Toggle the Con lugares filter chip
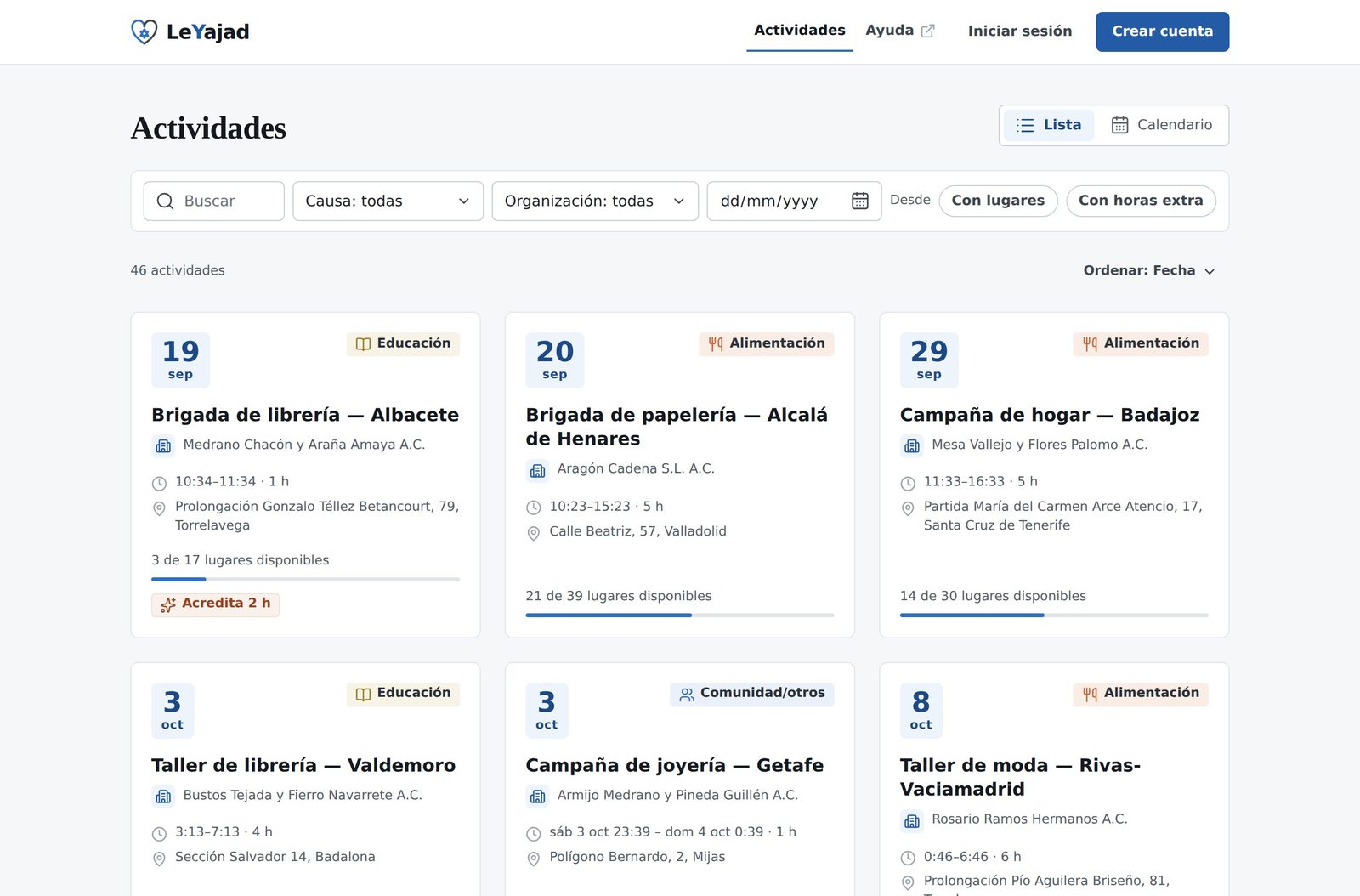Viewport: 1360px width, 896px height. 998,201
